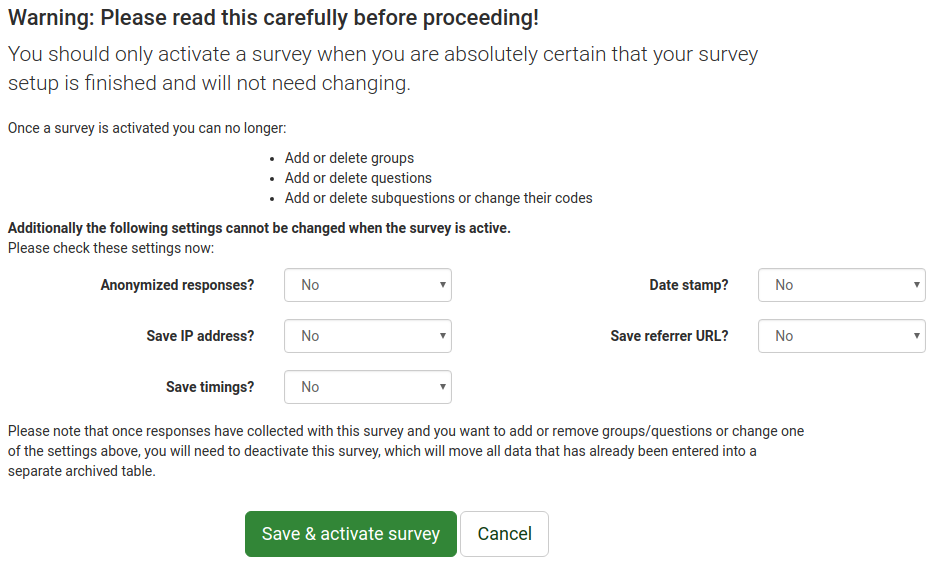Click the arrow on Save referrer URL select
The width and height of the screenshot is (935, 563).
[x=917, y=336]
